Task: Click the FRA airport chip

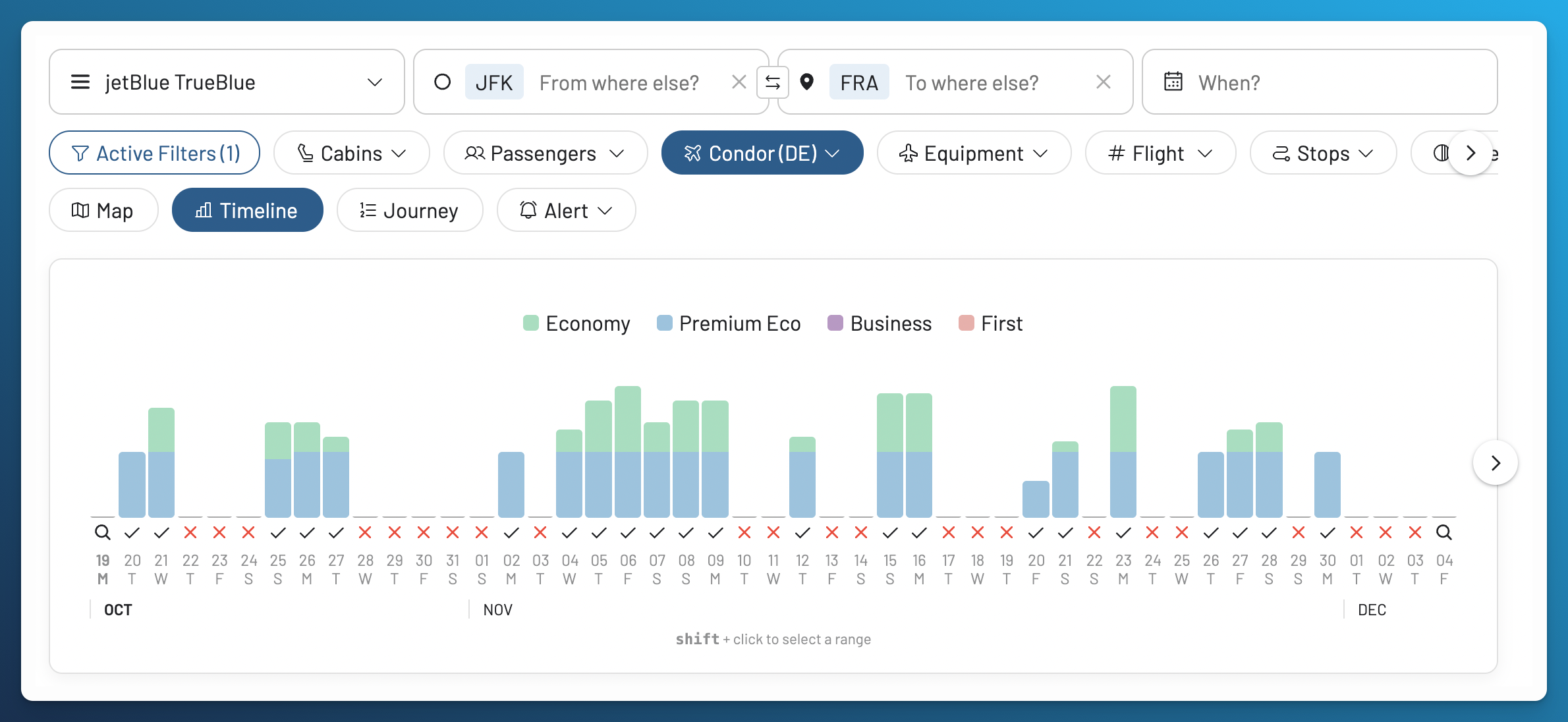Action: (859, 82)
